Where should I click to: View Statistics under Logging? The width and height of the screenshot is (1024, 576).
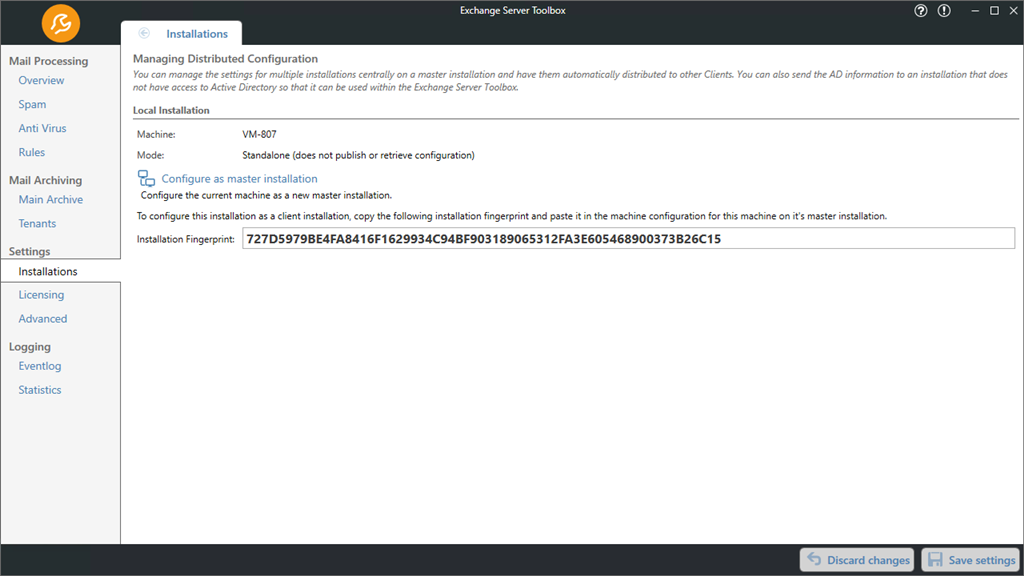(40, 390)
